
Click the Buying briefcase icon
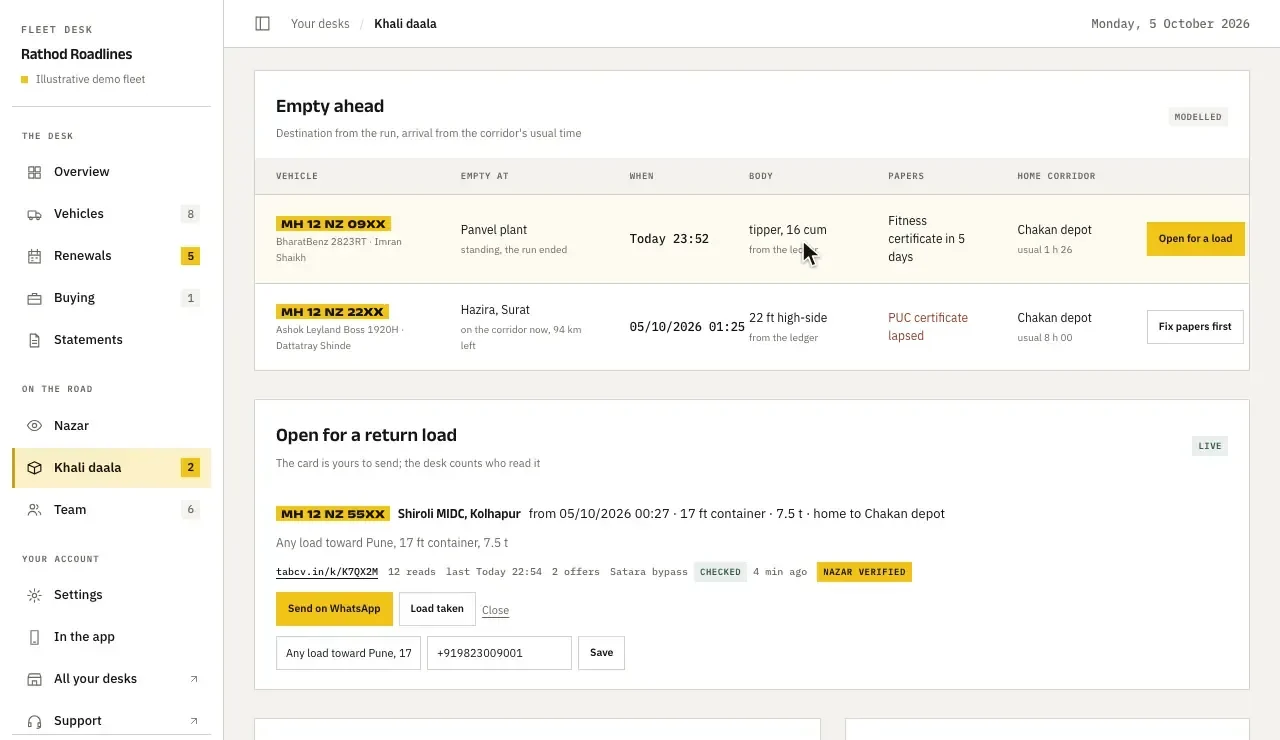[34, 298]
